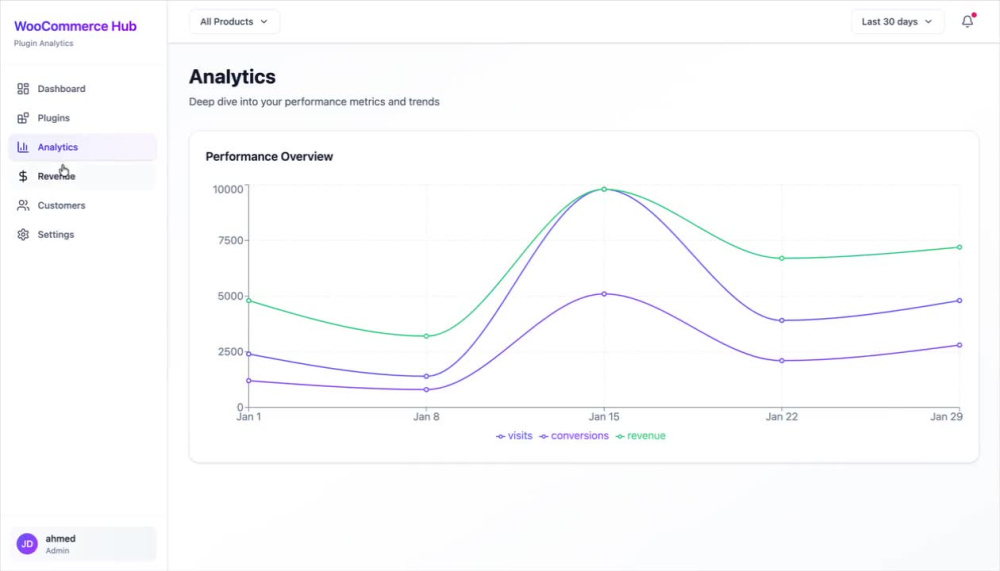Go to the Plugins page
This screenshot has width=1000, height=571.
[x=82, y=118]
